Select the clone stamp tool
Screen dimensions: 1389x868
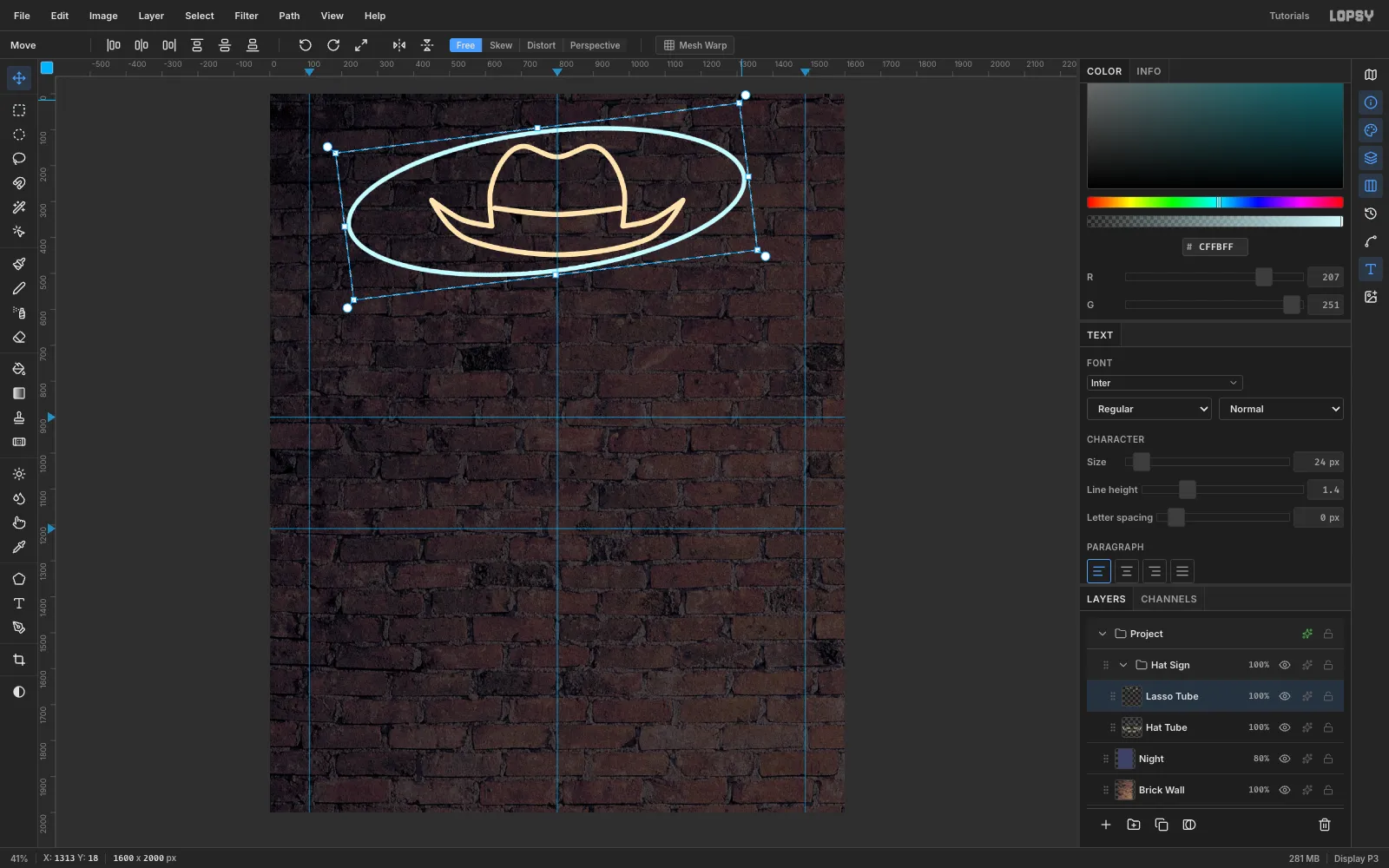pyautogui.click(x=19, y=418)
